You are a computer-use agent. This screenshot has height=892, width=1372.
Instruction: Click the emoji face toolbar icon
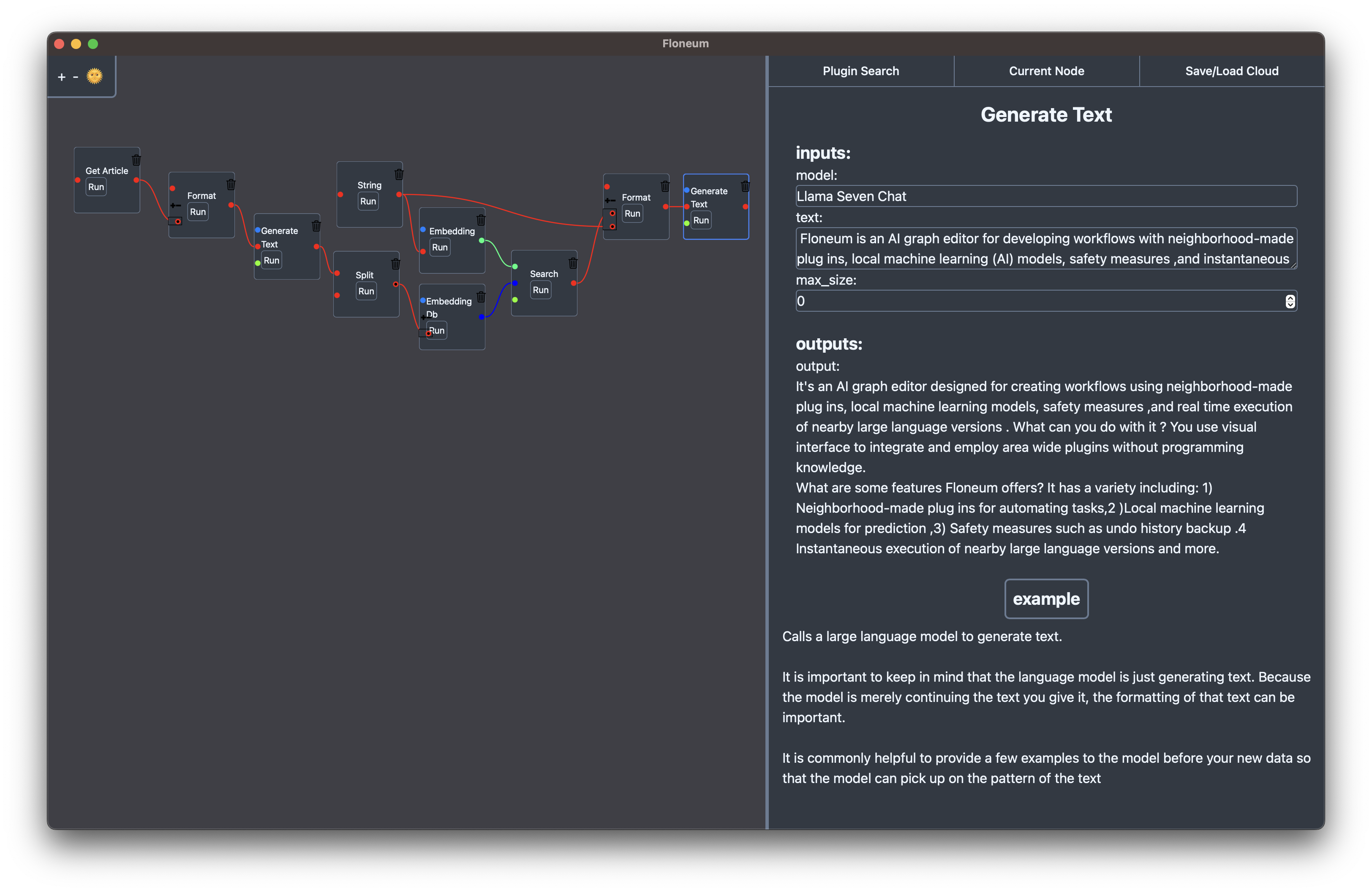click(95, 75)
